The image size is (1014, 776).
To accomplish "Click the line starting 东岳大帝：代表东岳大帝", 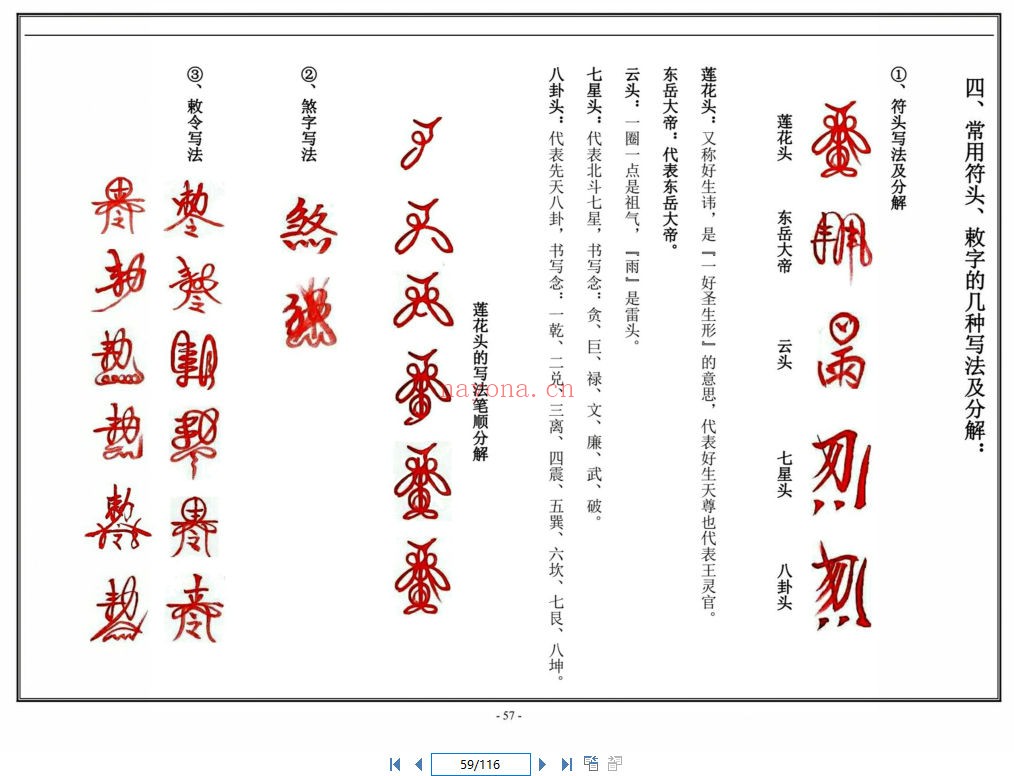I will (x=670, y=157).
